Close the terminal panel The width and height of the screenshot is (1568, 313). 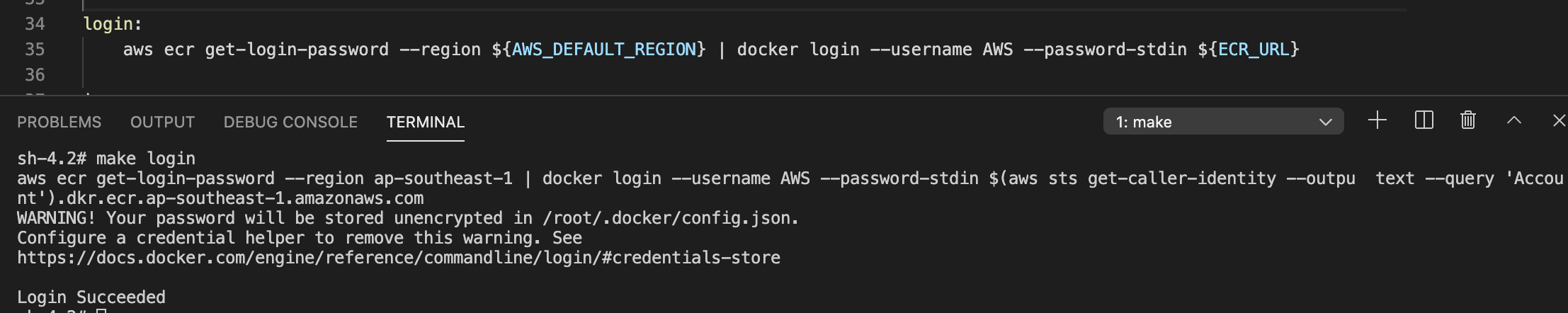coord(1559,120)
